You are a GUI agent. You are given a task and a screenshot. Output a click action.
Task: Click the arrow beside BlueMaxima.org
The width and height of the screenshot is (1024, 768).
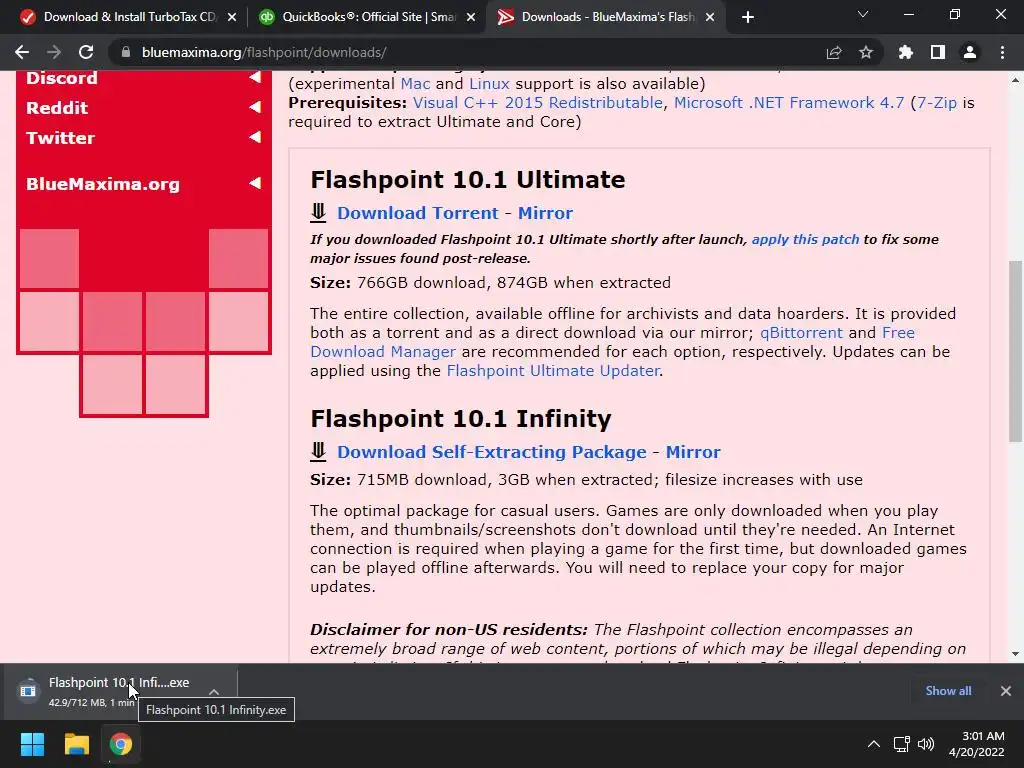[x=255, y=184]
